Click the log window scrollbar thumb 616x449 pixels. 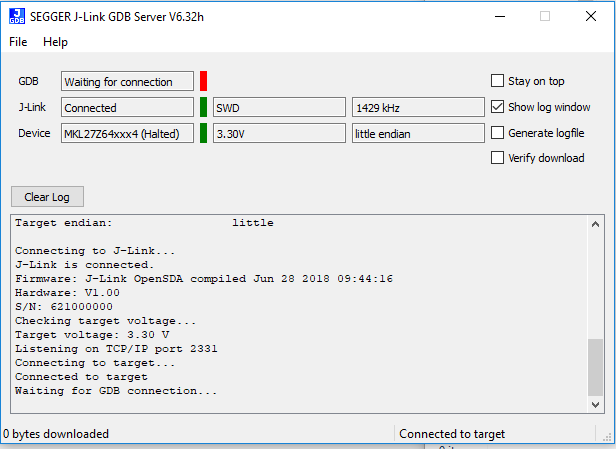click(596, 366)
